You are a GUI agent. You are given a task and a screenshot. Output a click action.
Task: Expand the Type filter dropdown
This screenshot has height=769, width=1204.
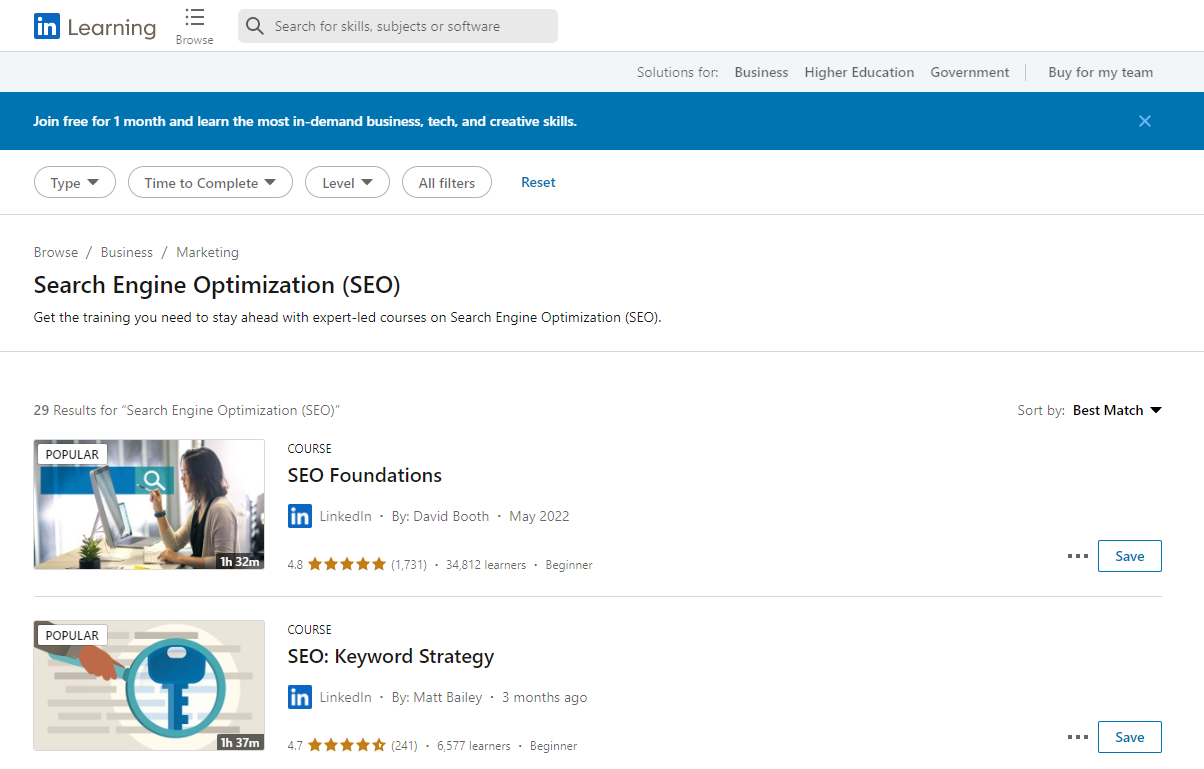point(75,183)
